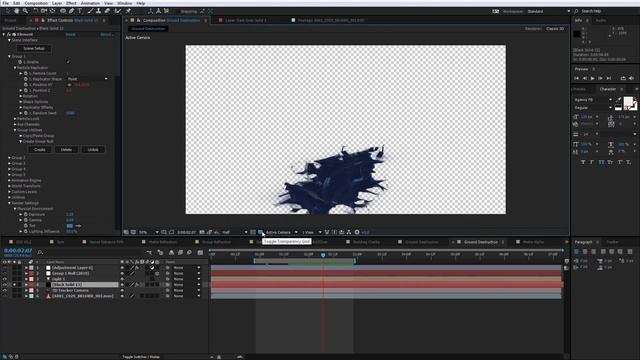Viewport: 640px width, 360px height.
Task: Select the Brush tool
Action: 90,11
